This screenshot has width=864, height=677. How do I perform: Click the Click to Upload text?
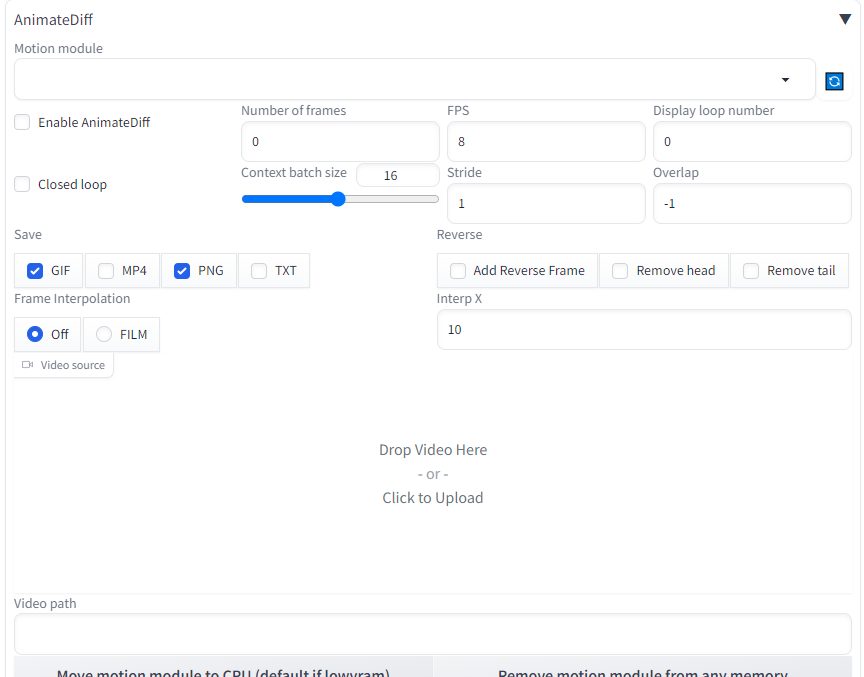(x=433, y=498)
